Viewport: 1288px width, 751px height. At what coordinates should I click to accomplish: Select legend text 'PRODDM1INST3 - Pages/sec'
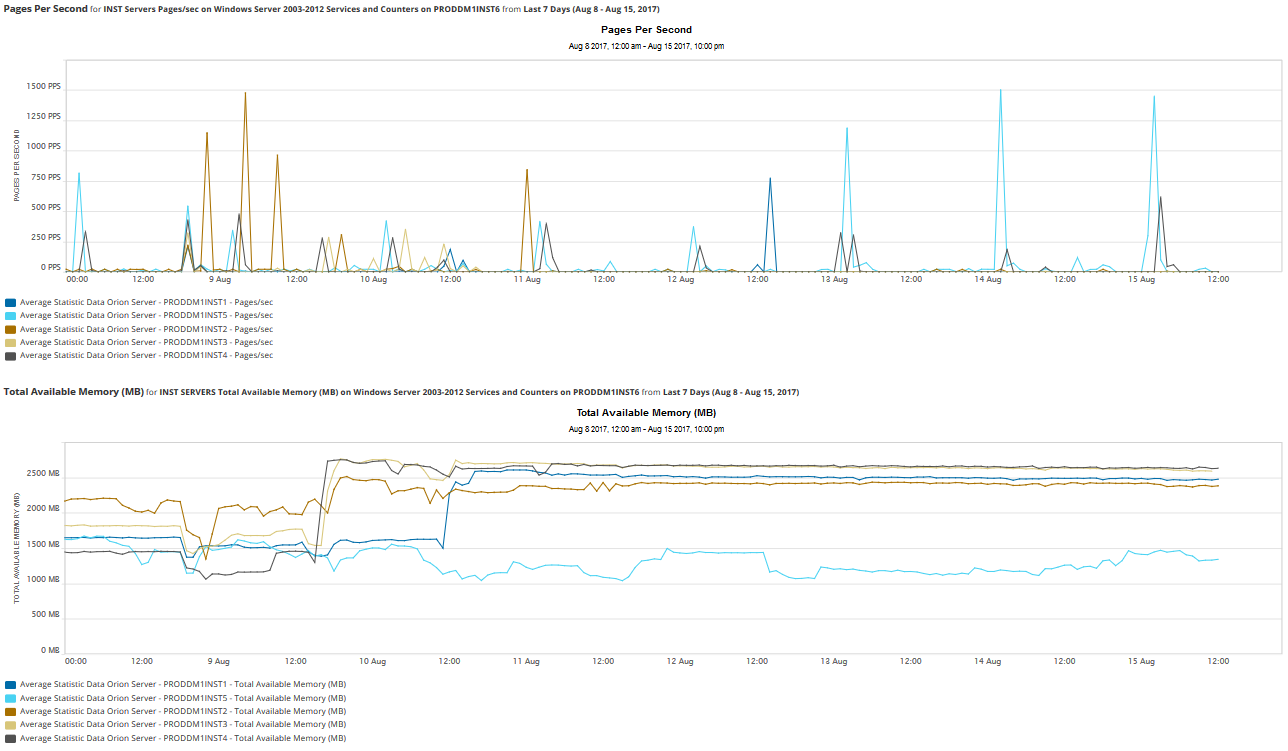point(218,342)
